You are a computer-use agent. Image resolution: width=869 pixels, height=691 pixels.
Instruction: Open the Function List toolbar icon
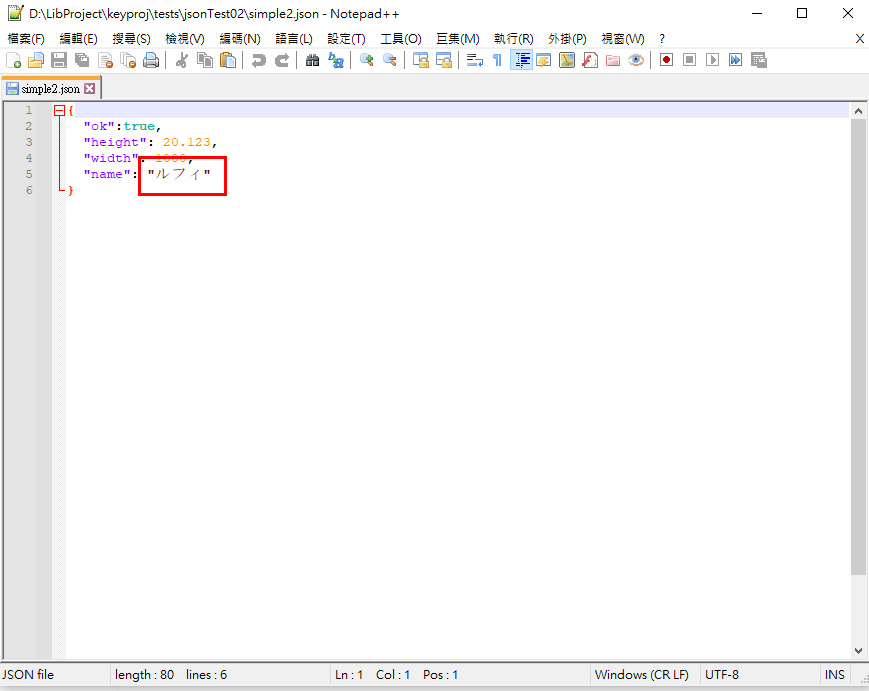click(x=590, y=60)
